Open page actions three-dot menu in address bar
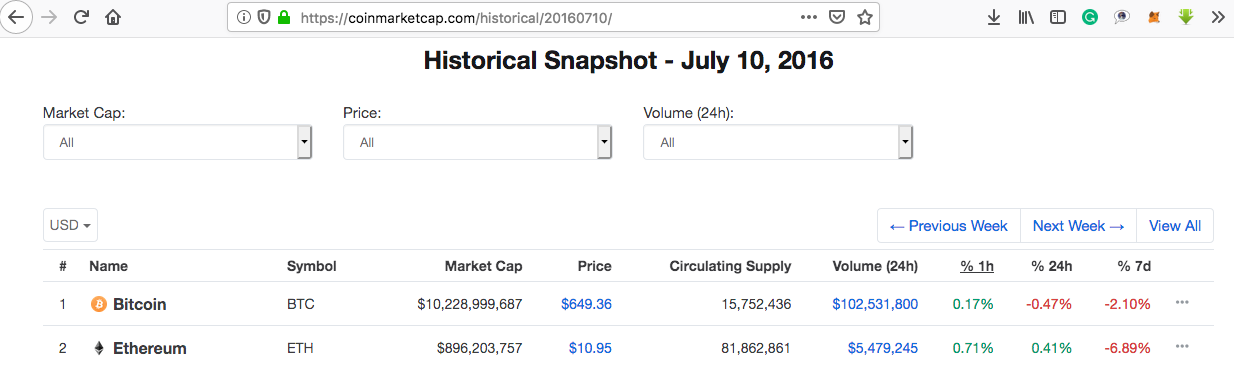 [x=809, y=17]
